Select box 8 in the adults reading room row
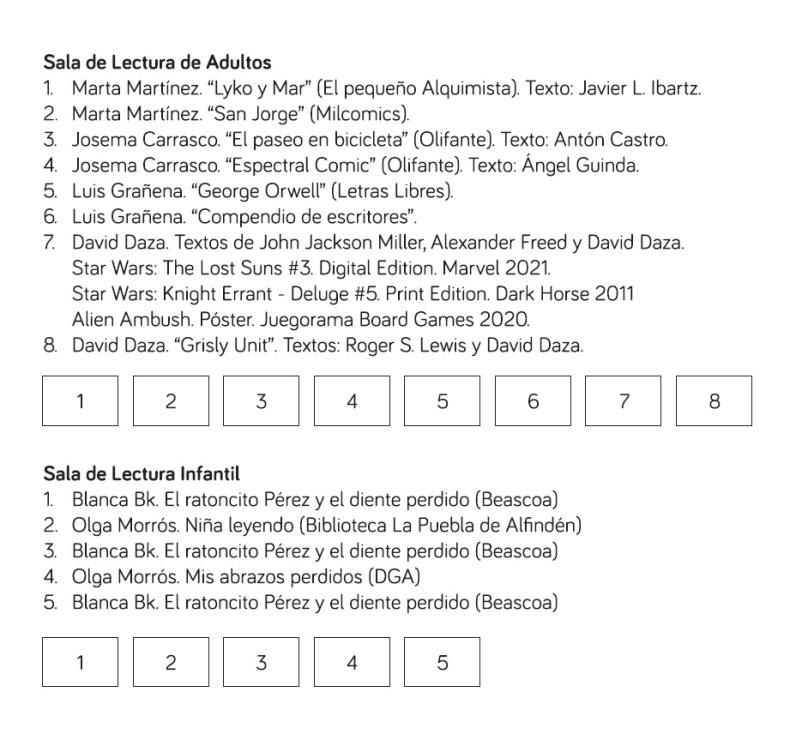Screen dimensions: 802x734 point(714,401)
